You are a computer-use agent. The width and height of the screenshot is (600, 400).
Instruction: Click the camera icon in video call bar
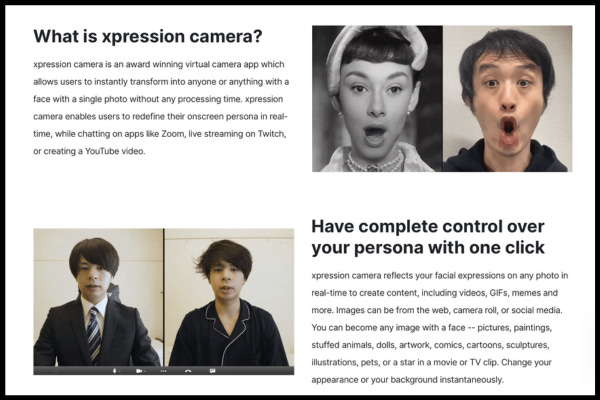click(139, 371)
